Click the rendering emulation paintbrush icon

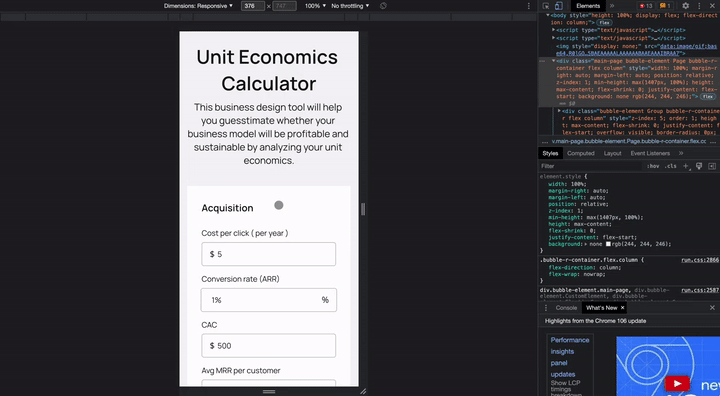[699, 166]
